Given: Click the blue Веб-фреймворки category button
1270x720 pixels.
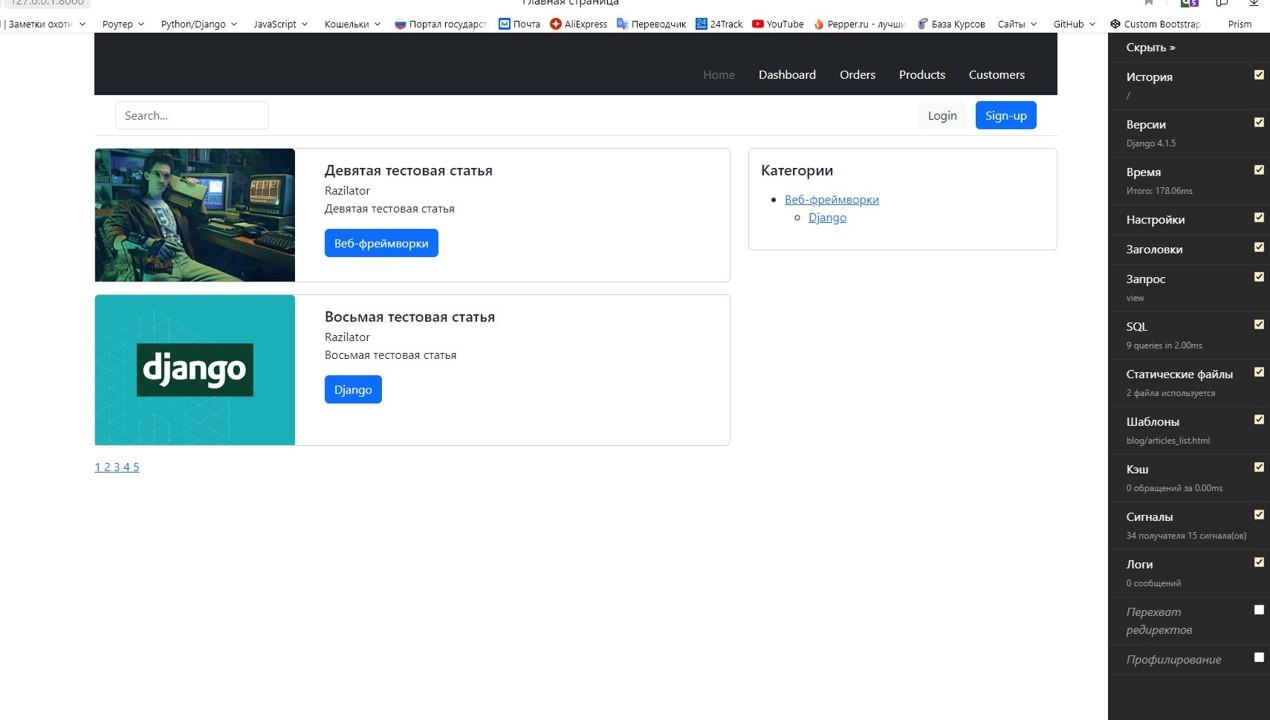Looking at the screenshot, I should [x=381, y=243].
